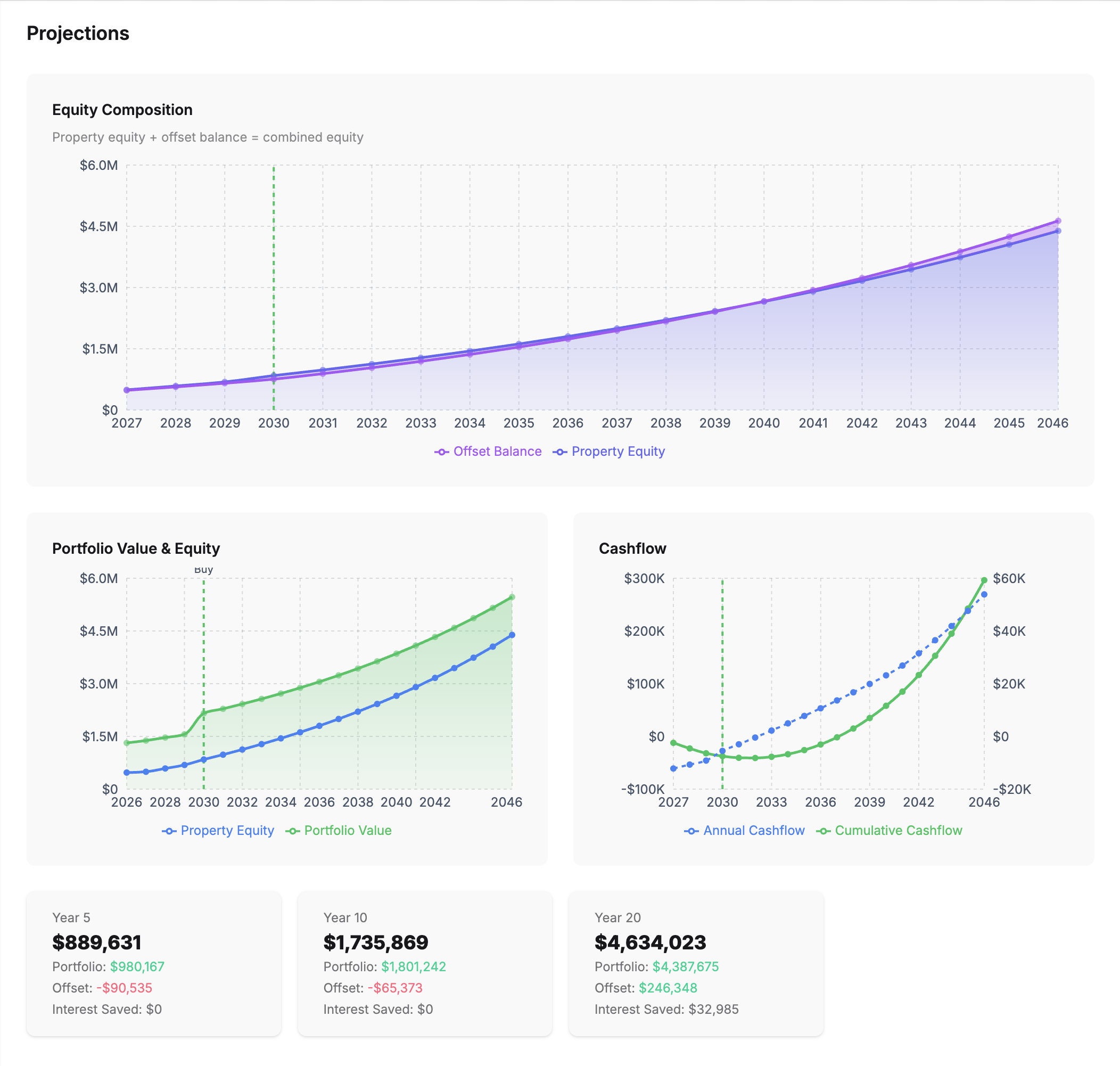Click the Offset Balance legend marker icon

click(442, 452)
